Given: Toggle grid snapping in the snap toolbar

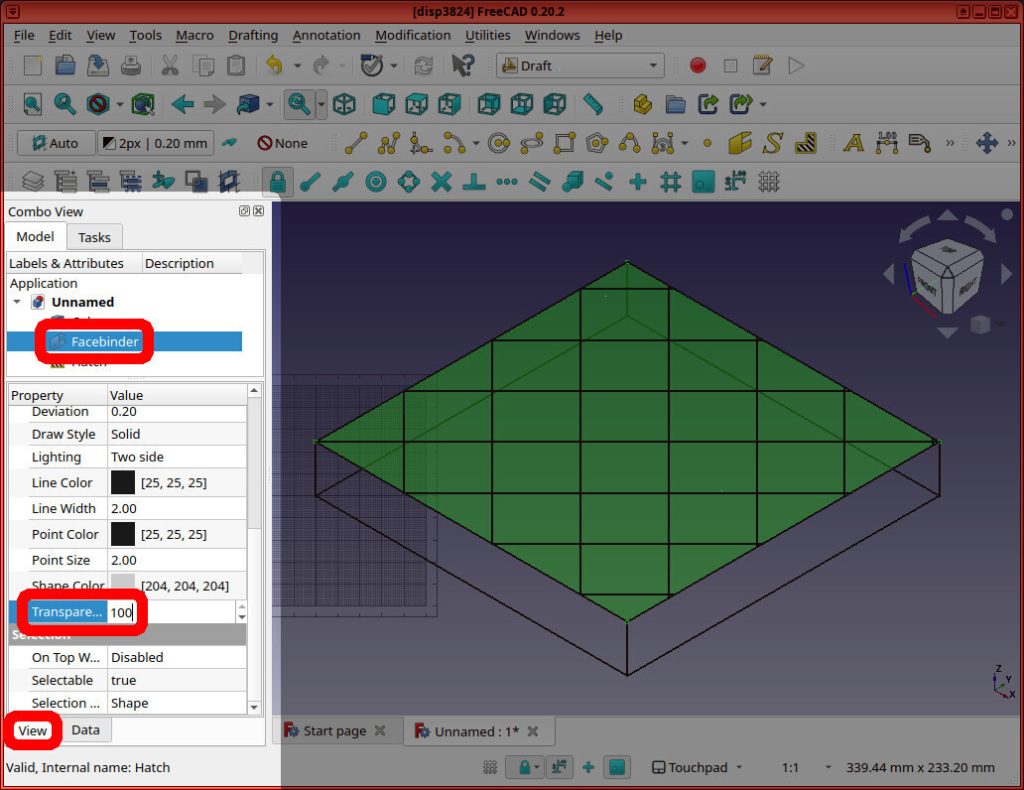Looking at the screenshot, I should [x=671, y=181].
